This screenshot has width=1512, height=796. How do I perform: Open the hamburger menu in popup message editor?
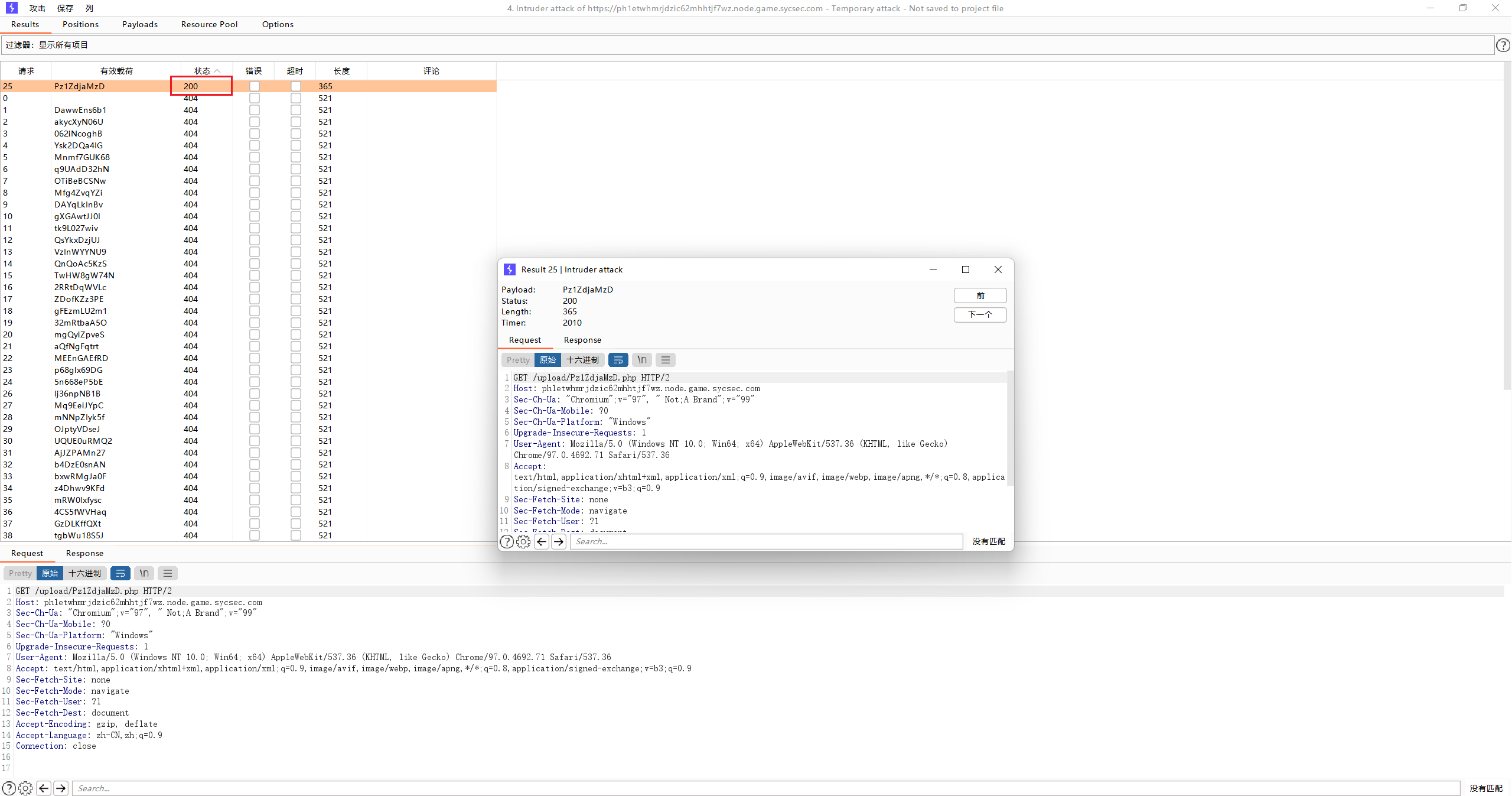[666, 360]
